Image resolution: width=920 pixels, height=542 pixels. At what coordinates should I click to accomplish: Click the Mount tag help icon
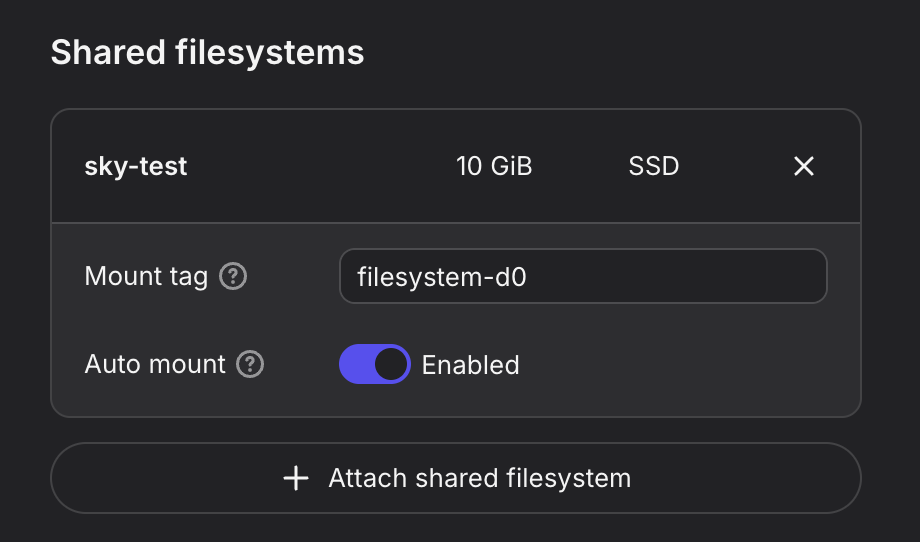pos(233,276)
